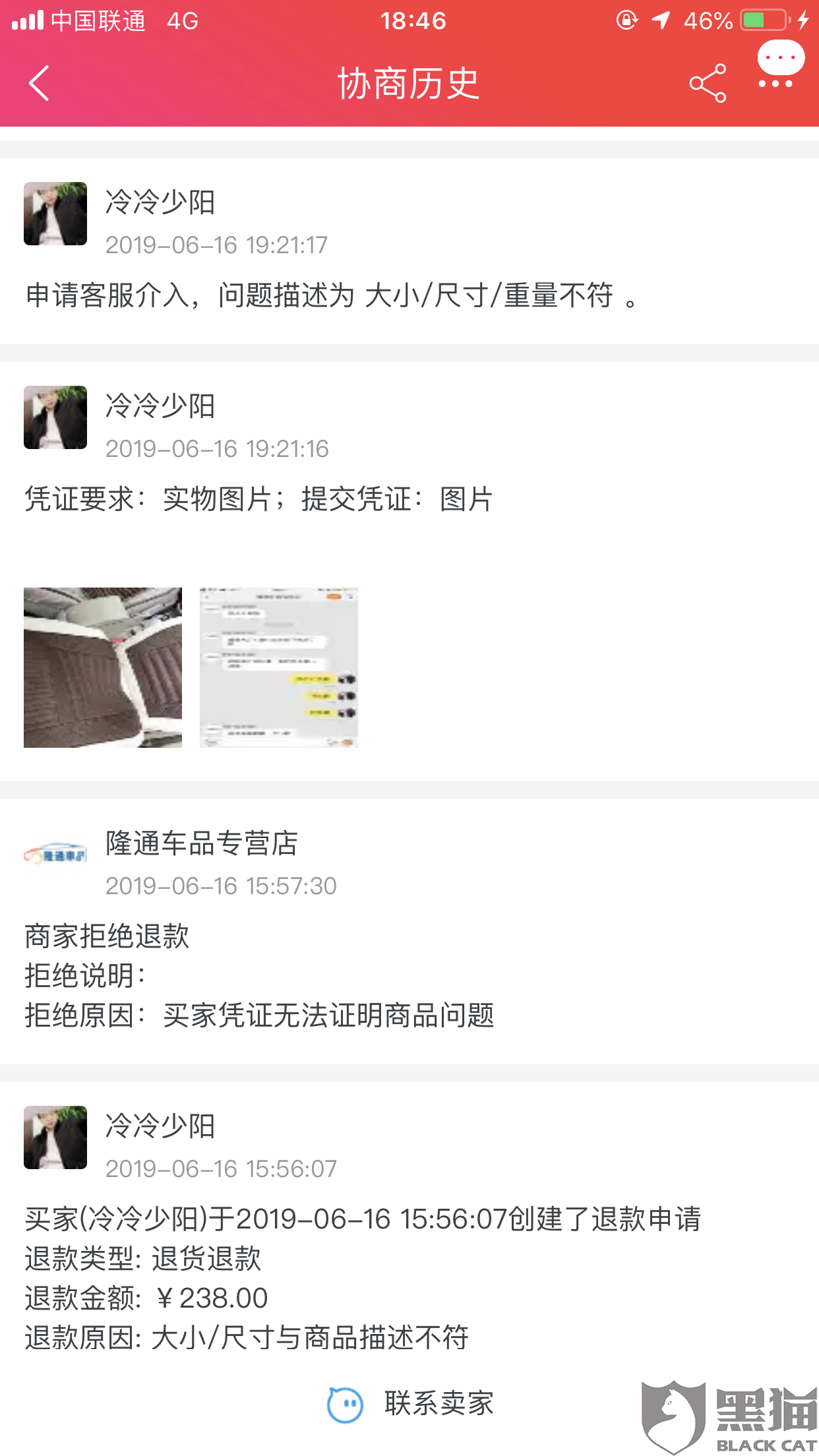Tap the 退款金额 ¥238.00 line
The height and width of the screenshot is (1456, 819).
click(146, 1298)
